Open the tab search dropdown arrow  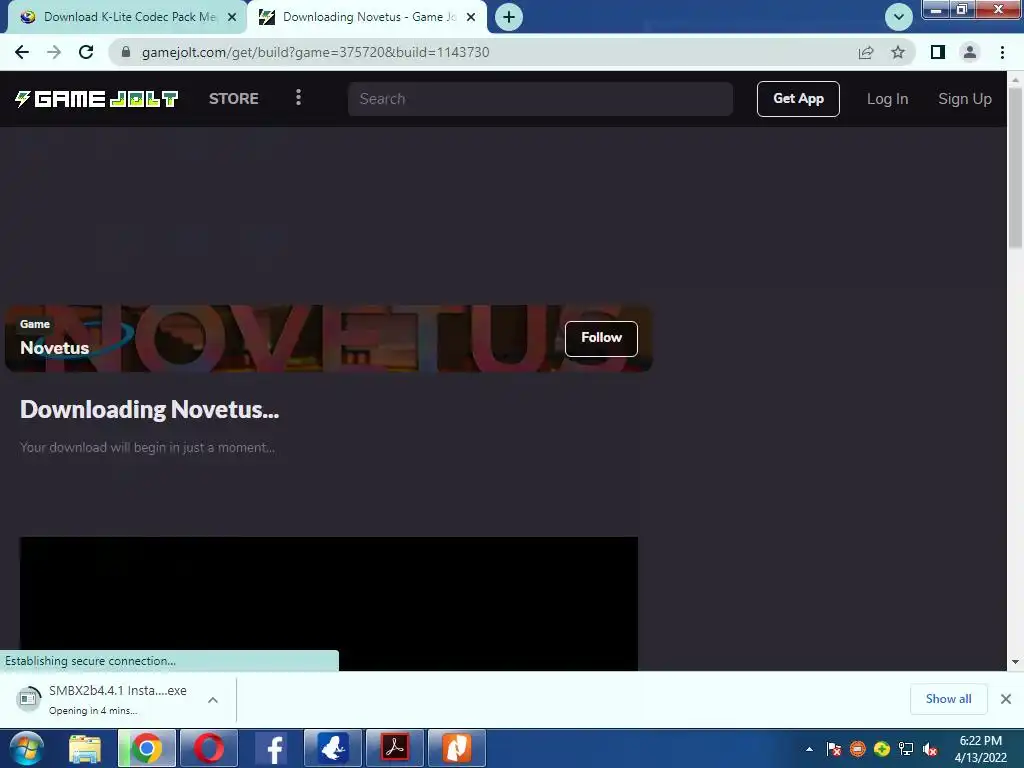click(899, 17)
